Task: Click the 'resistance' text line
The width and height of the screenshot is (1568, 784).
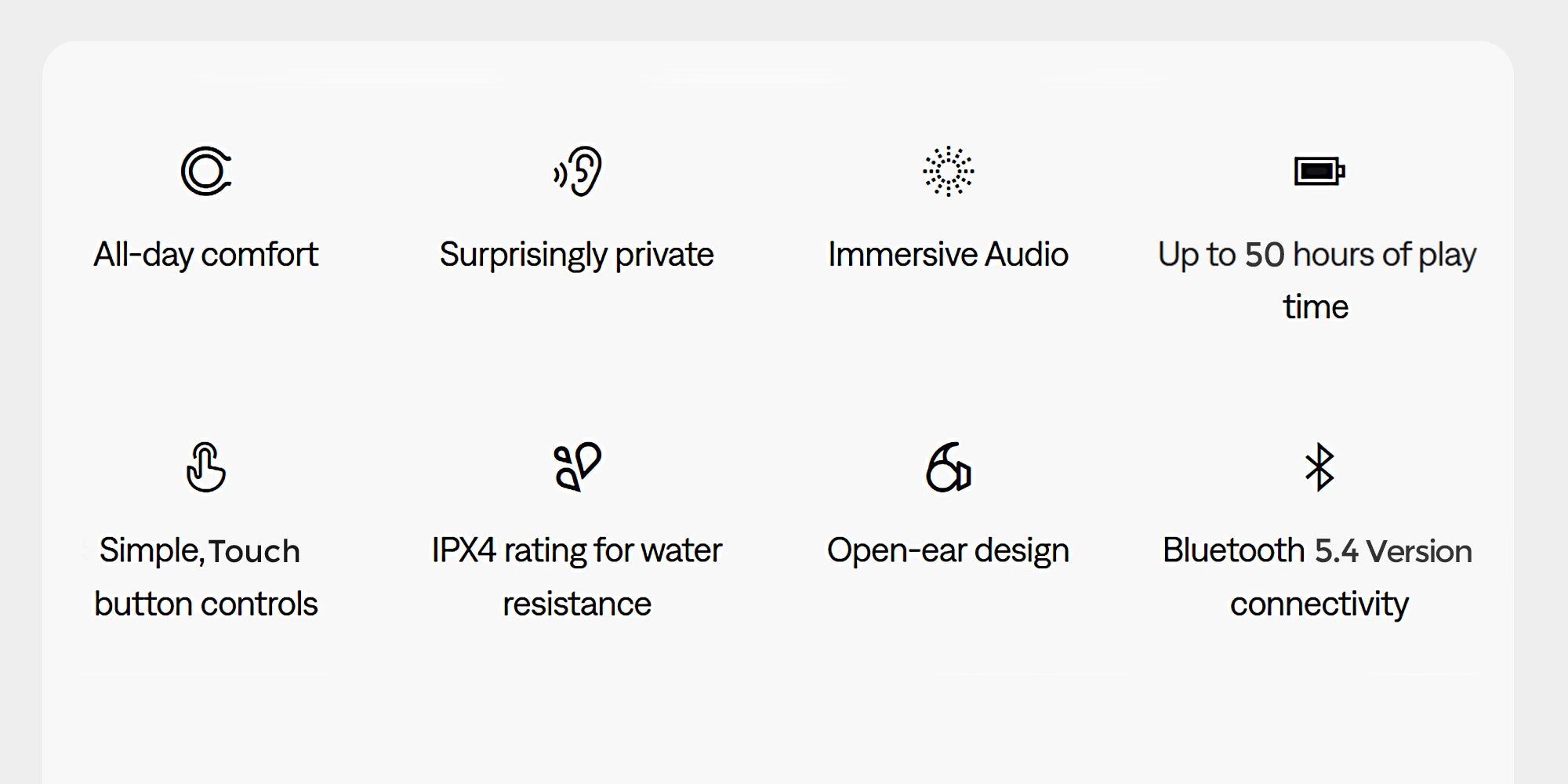Action: 576,604
